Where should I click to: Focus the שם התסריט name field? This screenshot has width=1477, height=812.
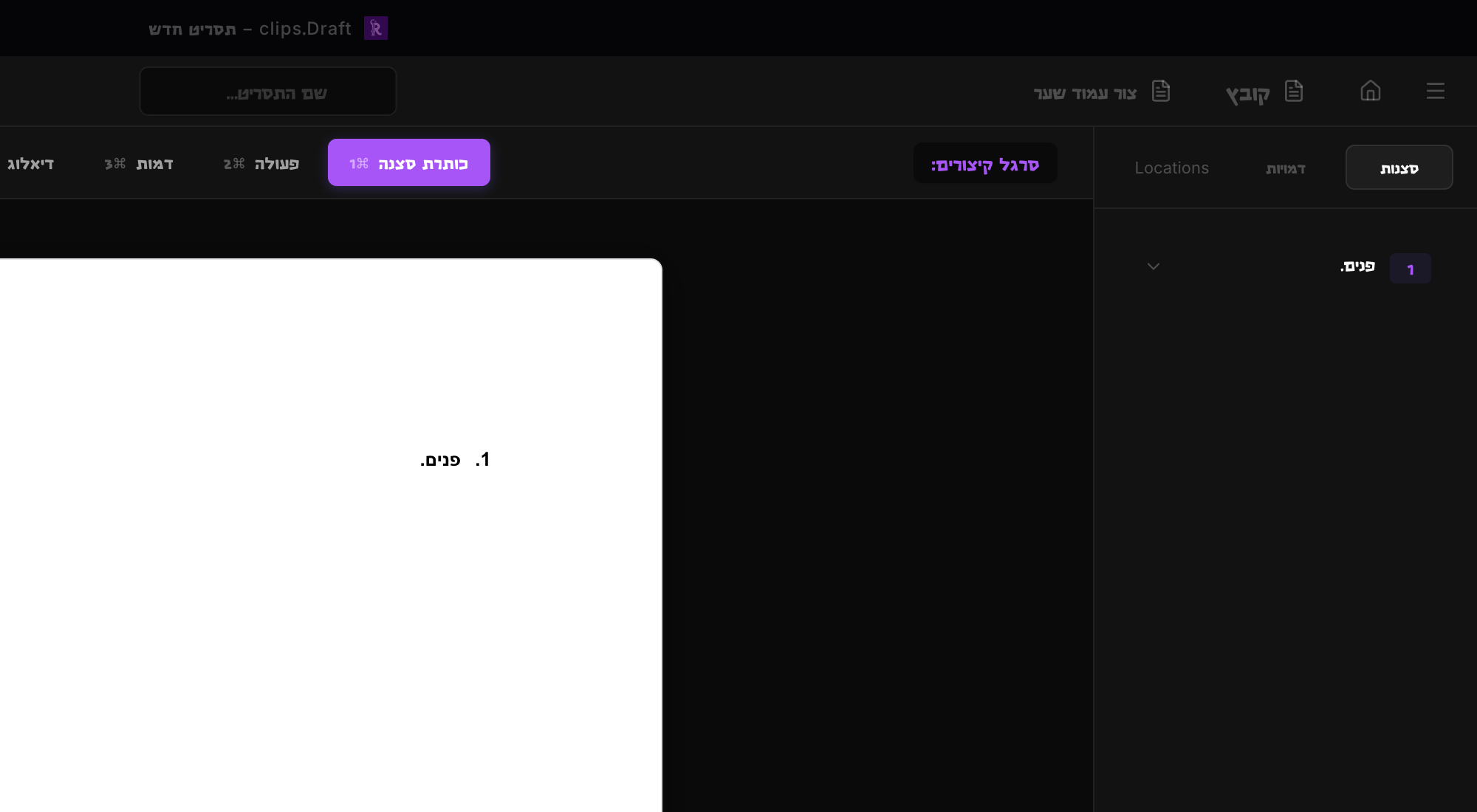pyautogui.click(x=268, y=92)
